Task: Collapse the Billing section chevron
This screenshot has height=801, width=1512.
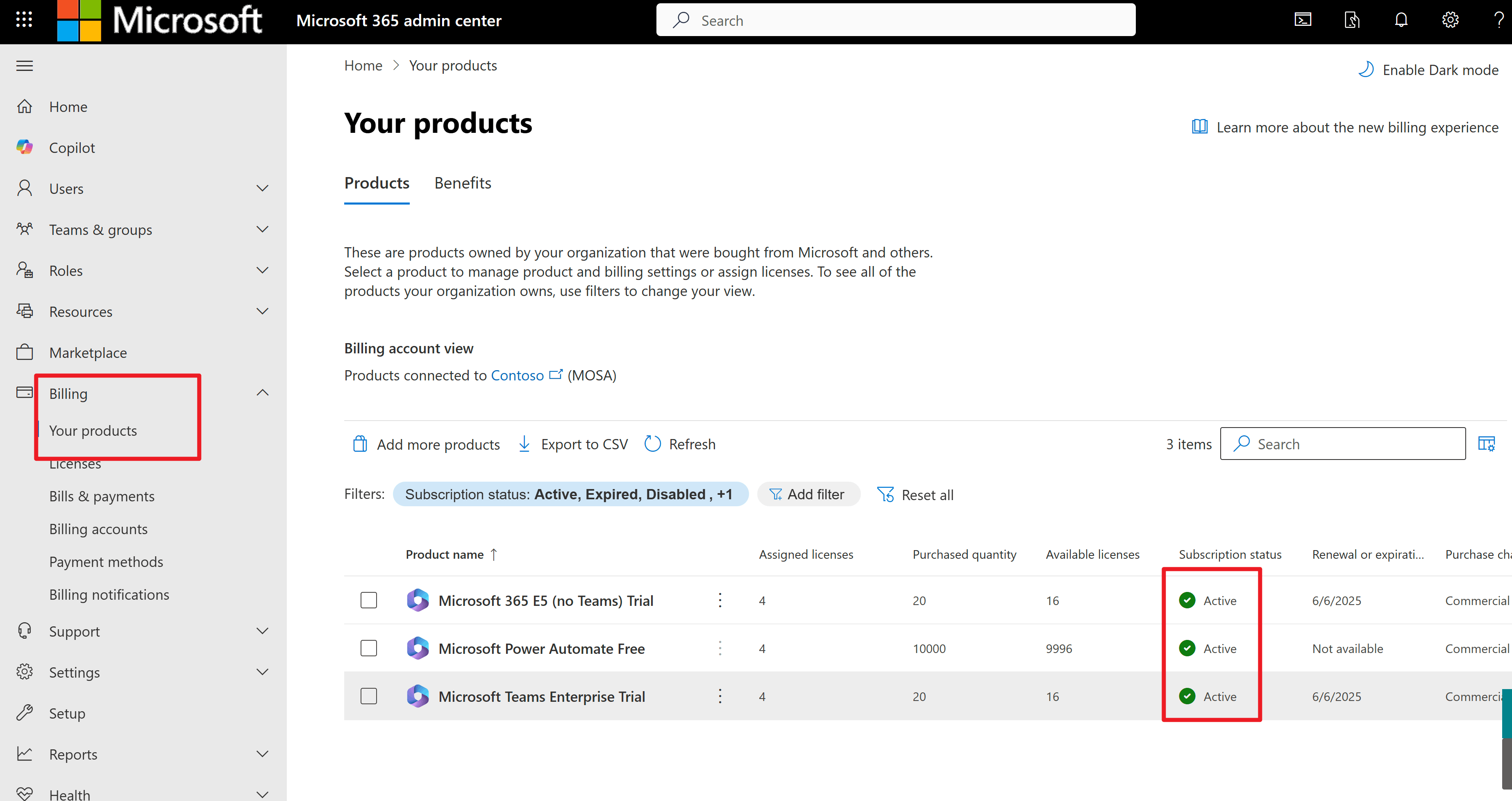Action: (x=262, y=393)
